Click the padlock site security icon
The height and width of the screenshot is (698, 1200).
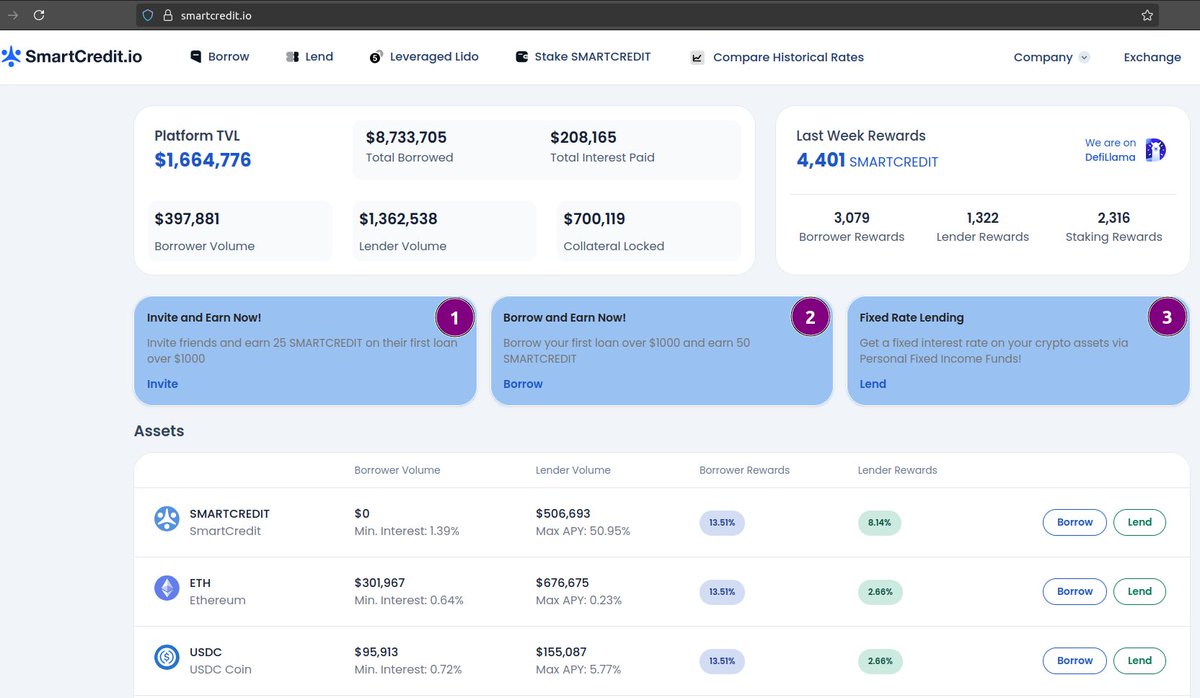168,15
